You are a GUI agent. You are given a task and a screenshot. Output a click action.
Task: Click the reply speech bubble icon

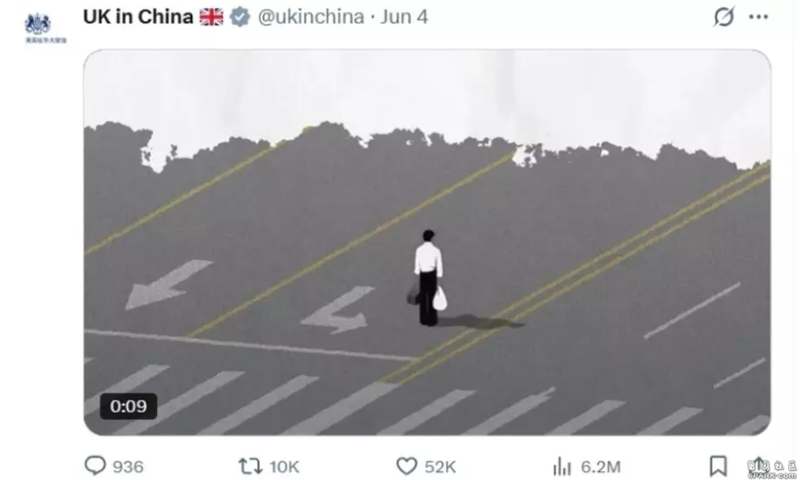pos(95,465)
